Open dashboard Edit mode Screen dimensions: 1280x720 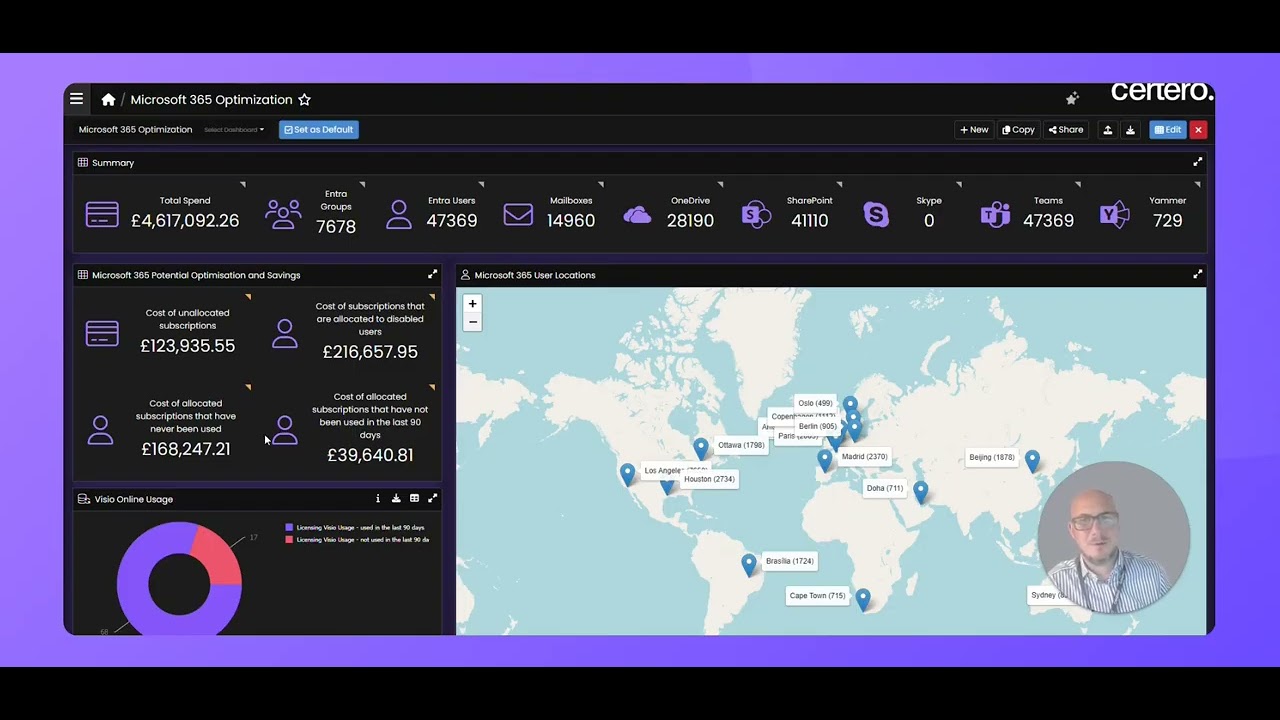click(1167, 130)
